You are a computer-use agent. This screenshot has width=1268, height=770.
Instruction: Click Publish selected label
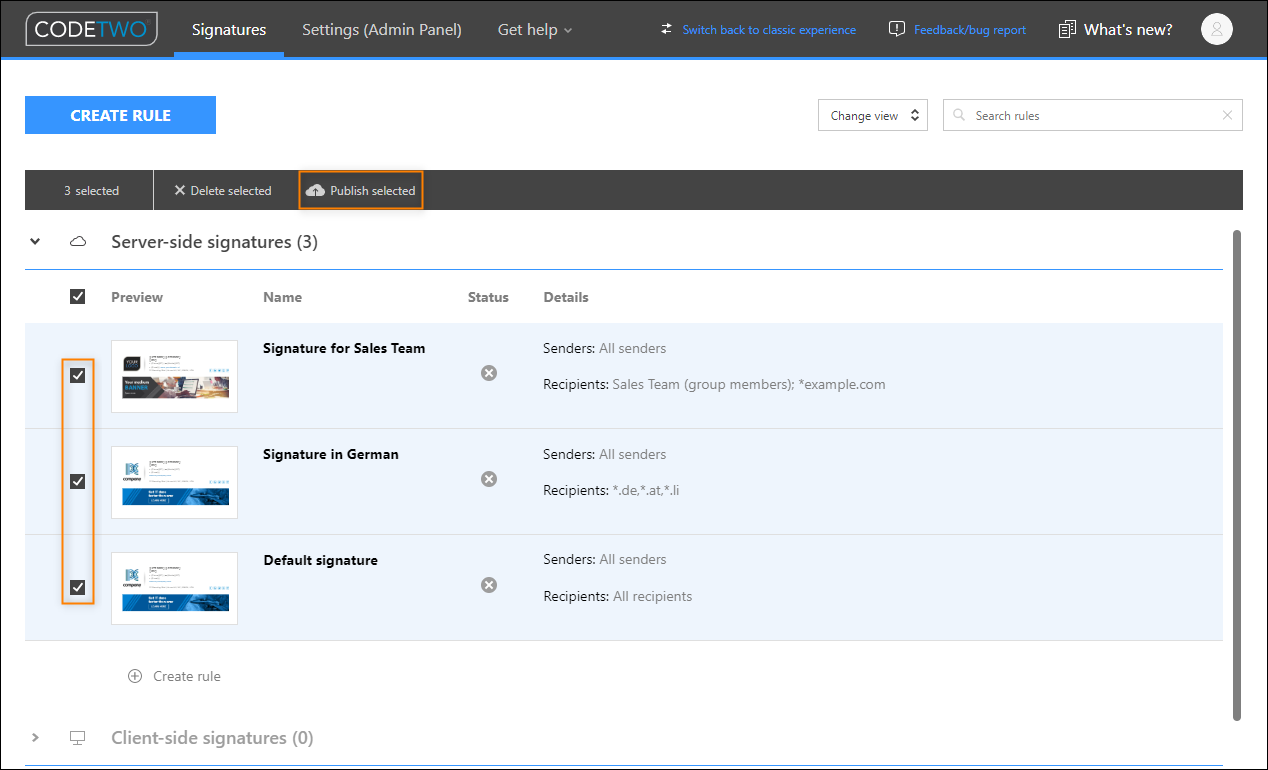[373, 190]
